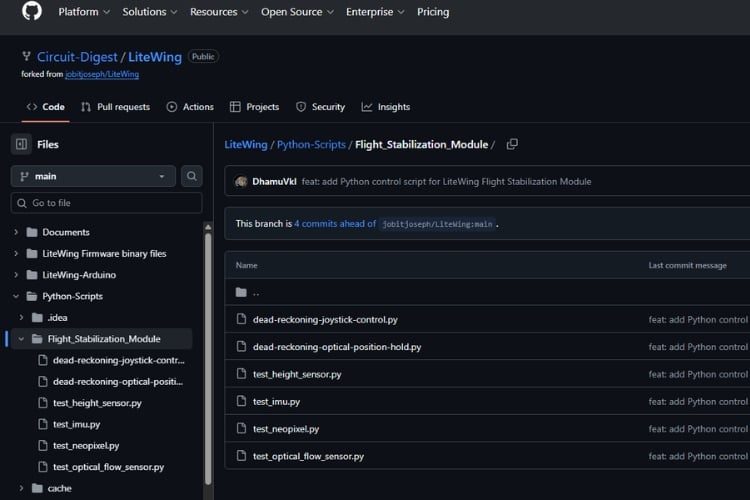Open test_optical_flow_sensor.py in file tree
Viewport: 750px width, 500px height.
tap(109, 467)
